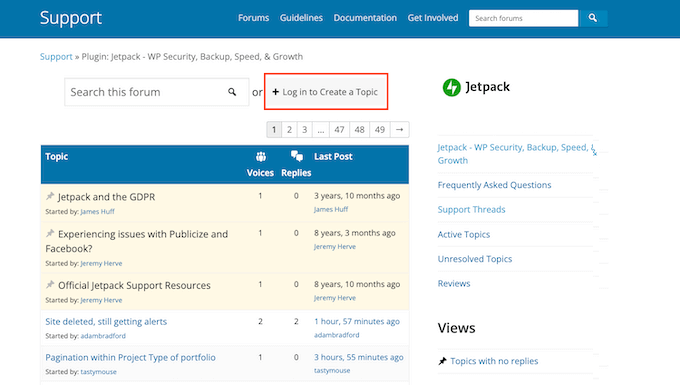Open Reviews sidebar link
Screen dimensions: 680x385
coord(454,283)
